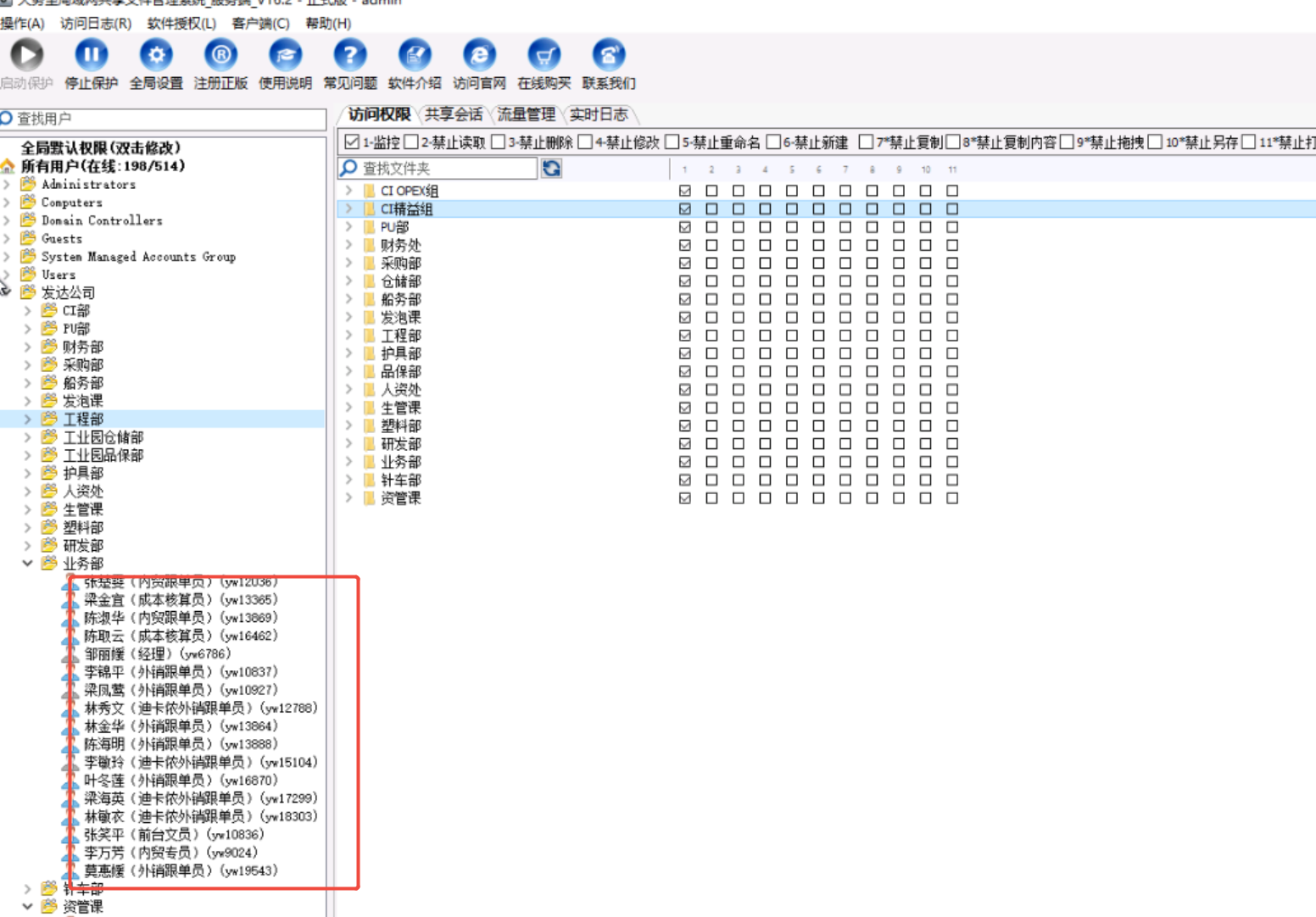Open 全局设置 gear icon
This screenshot has height=917, width=1316.
156,56
